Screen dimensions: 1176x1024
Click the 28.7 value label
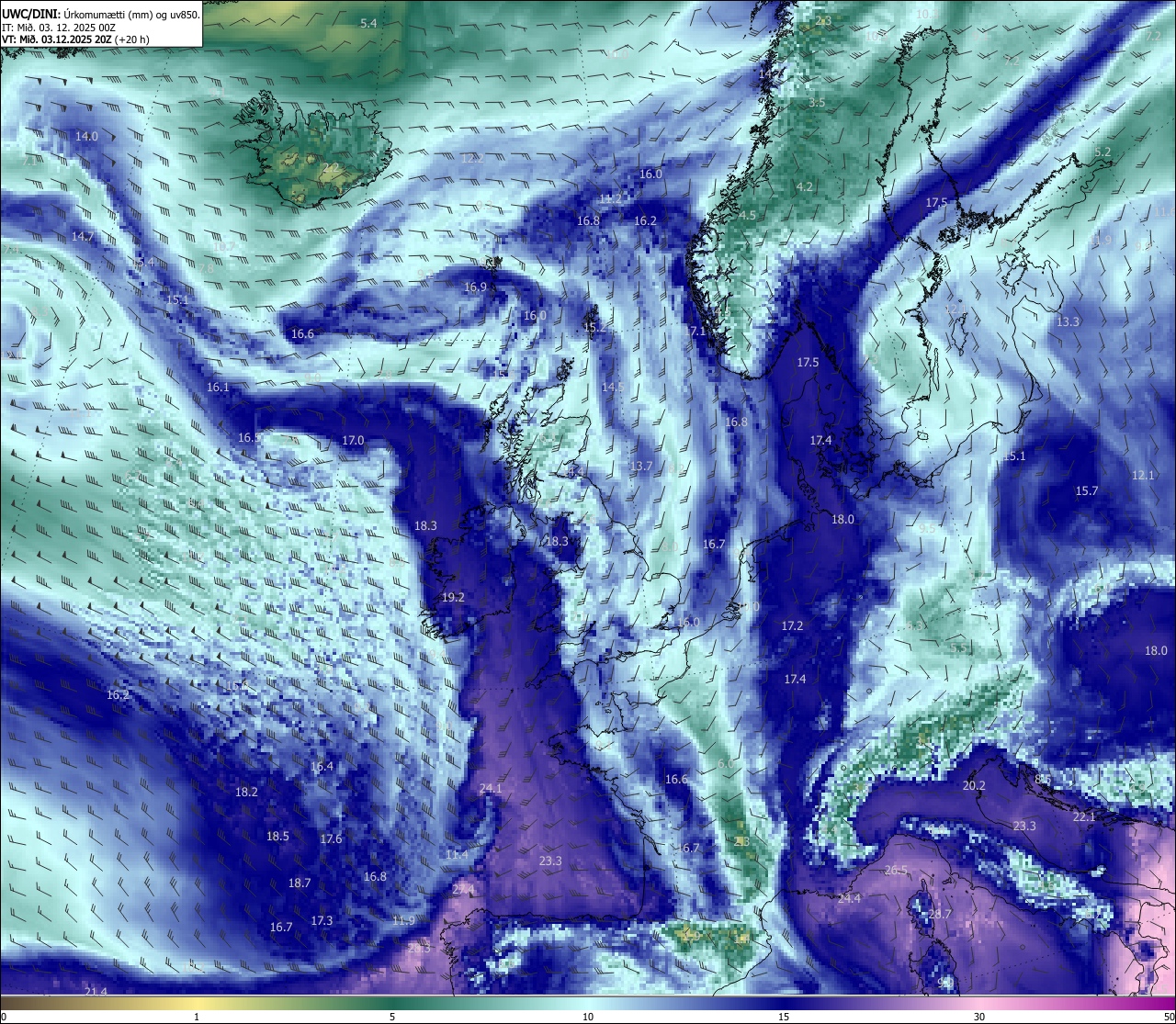(x=940, y=914)
